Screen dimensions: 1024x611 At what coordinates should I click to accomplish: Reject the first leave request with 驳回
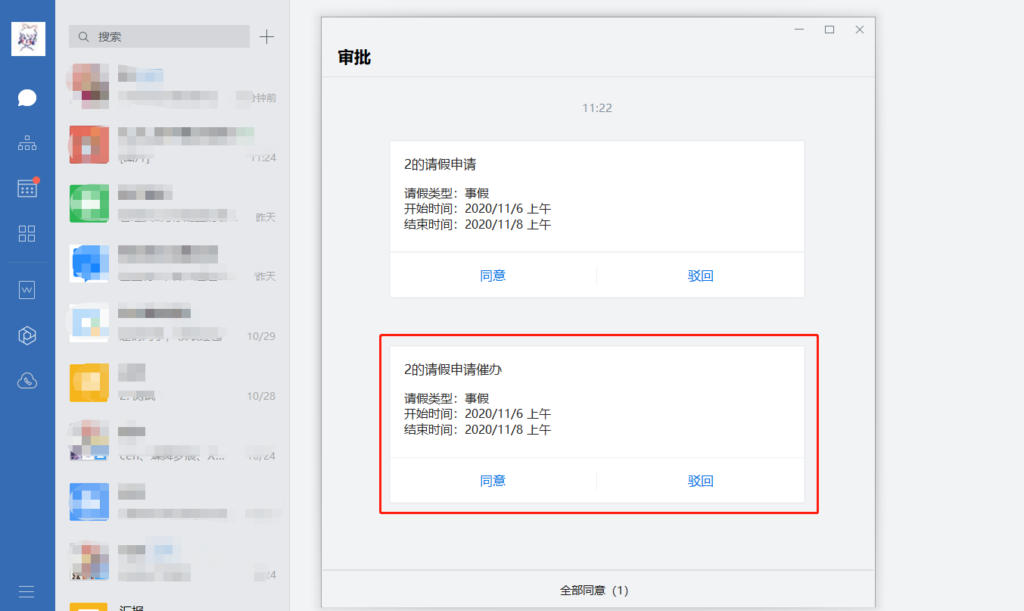700,274
